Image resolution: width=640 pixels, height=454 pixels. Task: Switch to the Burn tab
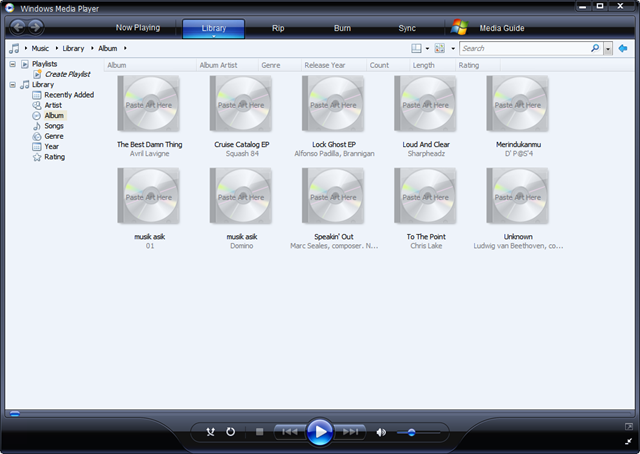pos(342,28)
